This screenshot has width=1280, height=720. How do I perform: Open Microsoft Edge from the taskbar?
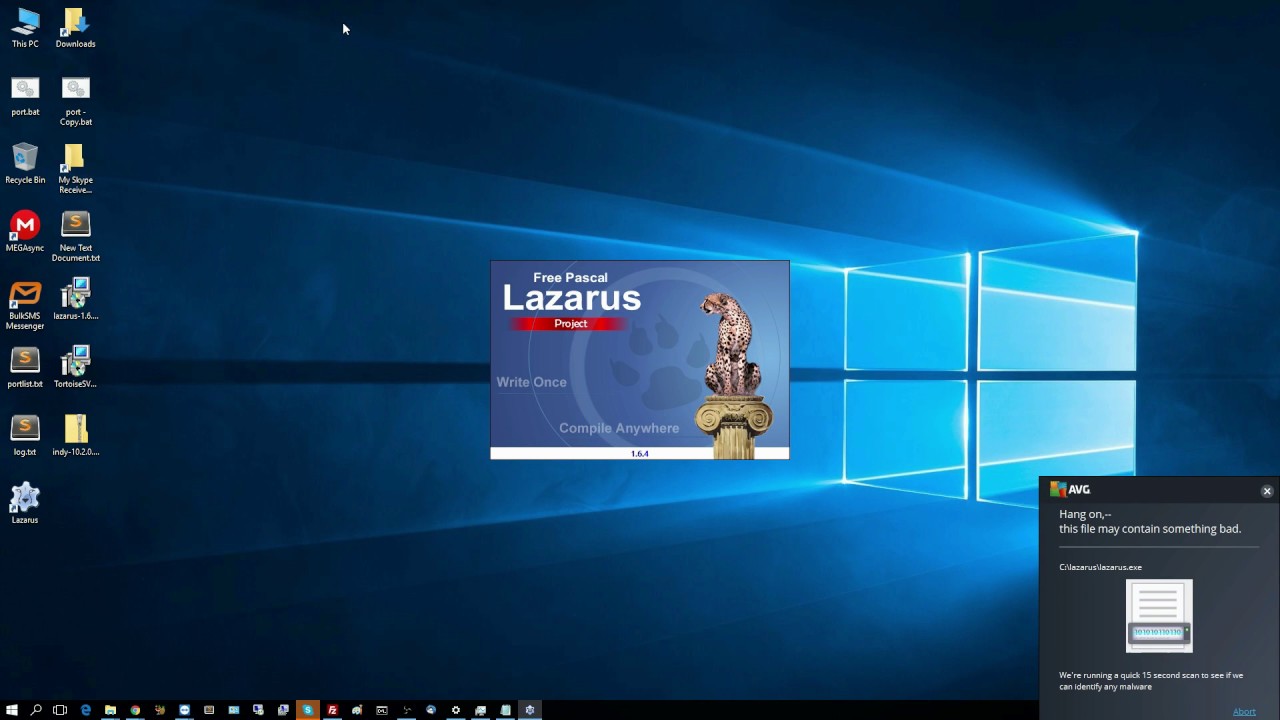pos(86,710)
